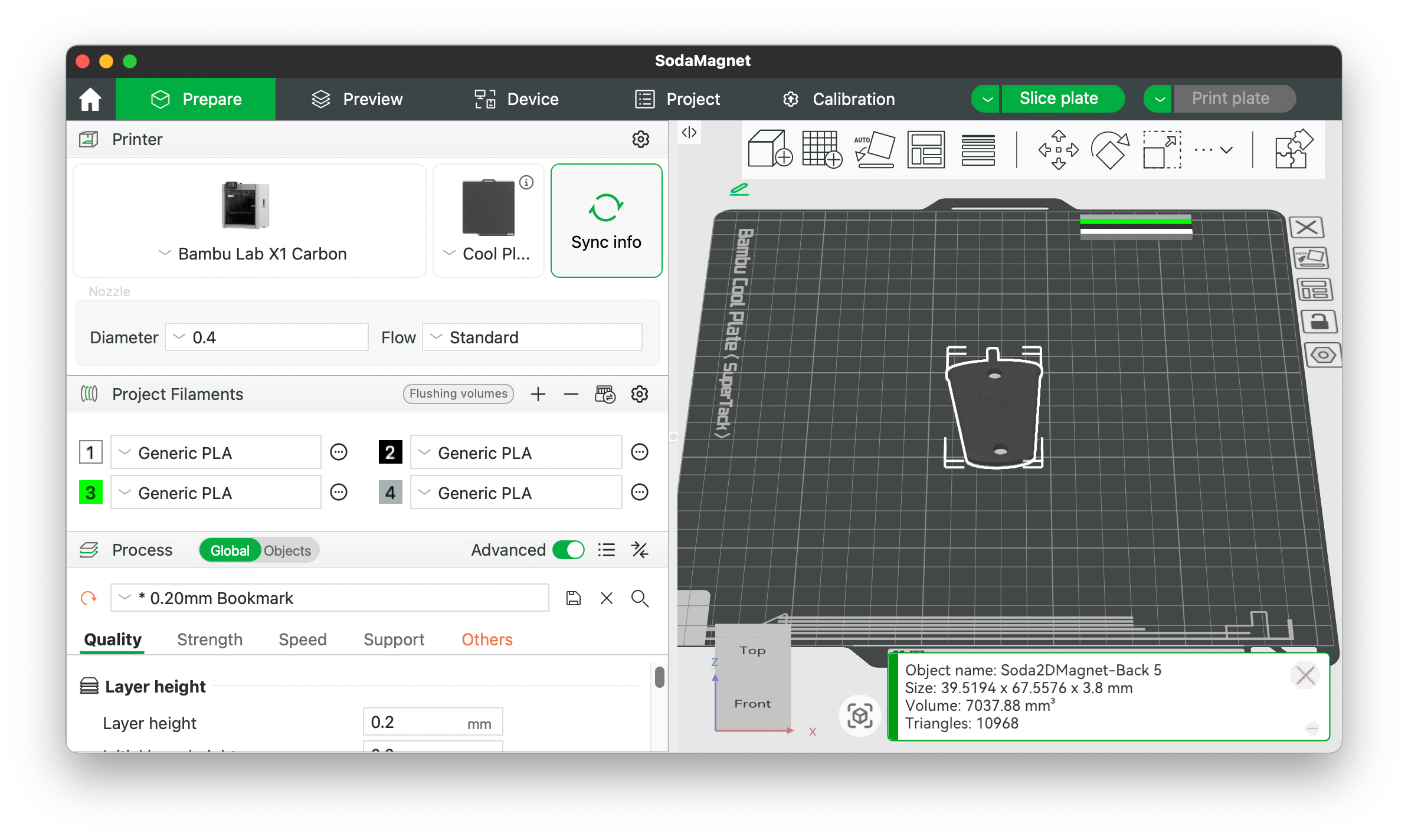Remove a filament with the minus icon
Screen dimensions: 1408x840
coord(571,394)
